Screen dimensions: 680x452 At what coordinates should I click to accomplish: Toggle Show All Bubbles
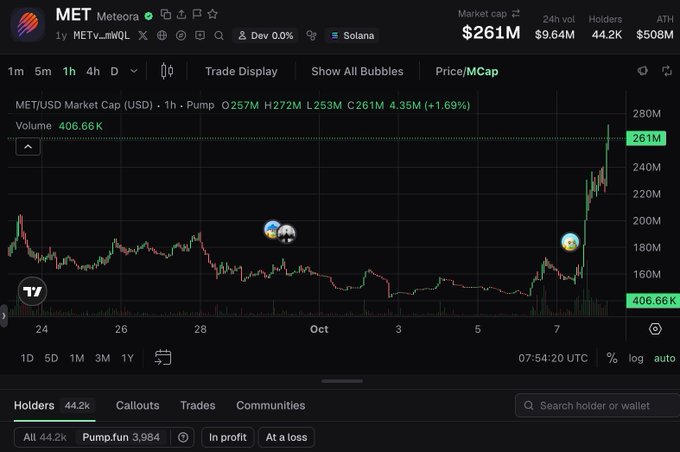pos(357,71)
